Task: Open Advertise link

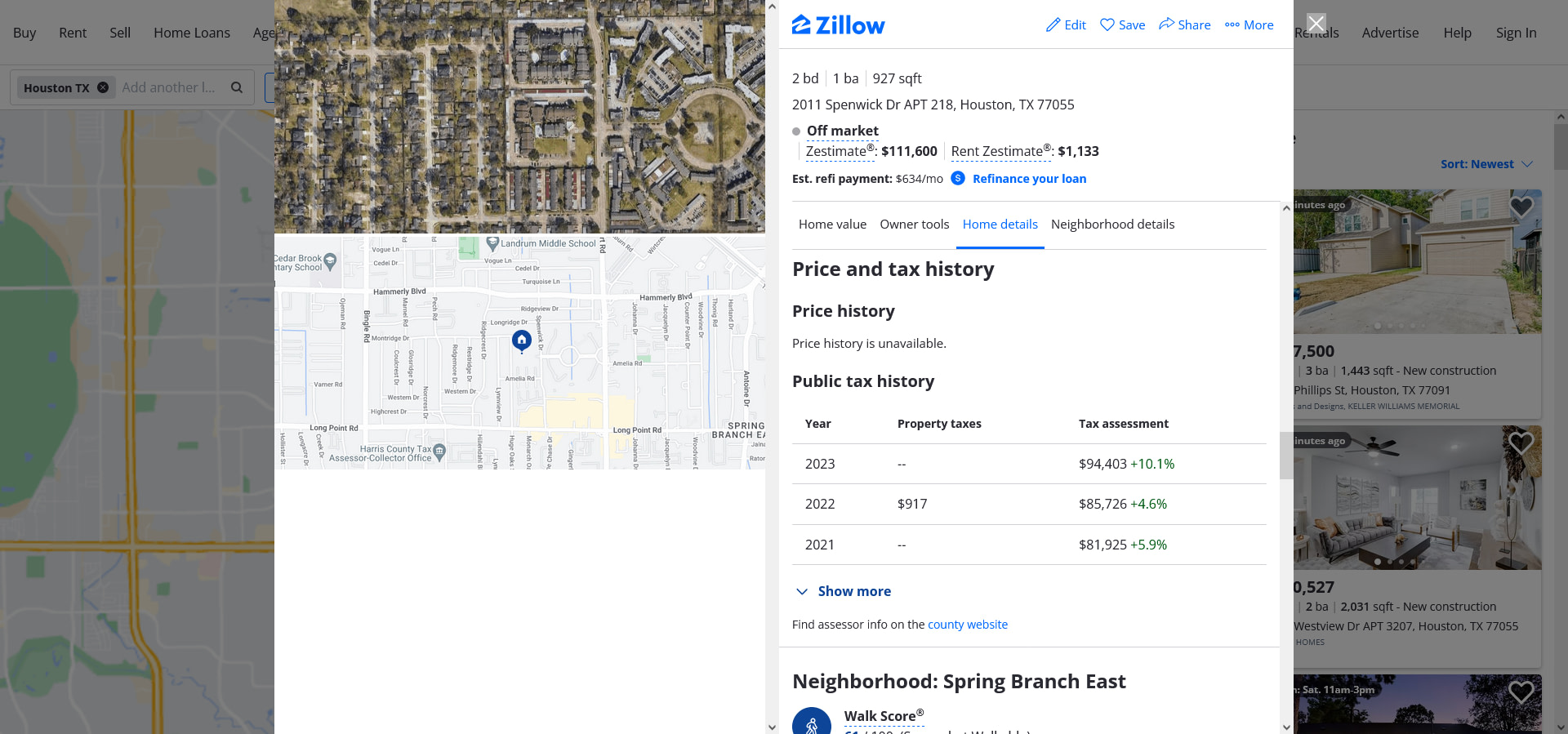Action: pos(1390,33)
